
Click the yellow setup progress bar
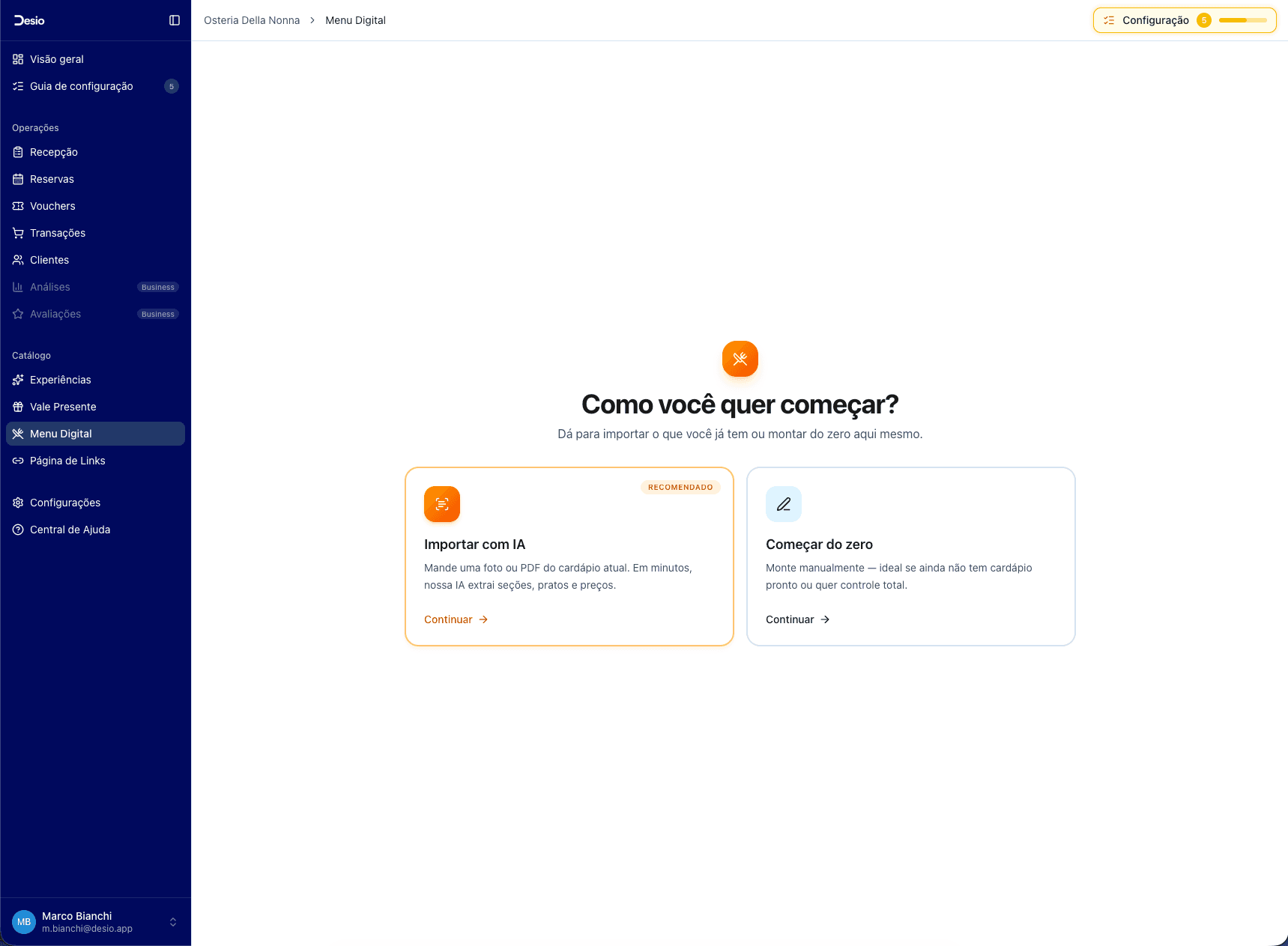(1242, 20)
